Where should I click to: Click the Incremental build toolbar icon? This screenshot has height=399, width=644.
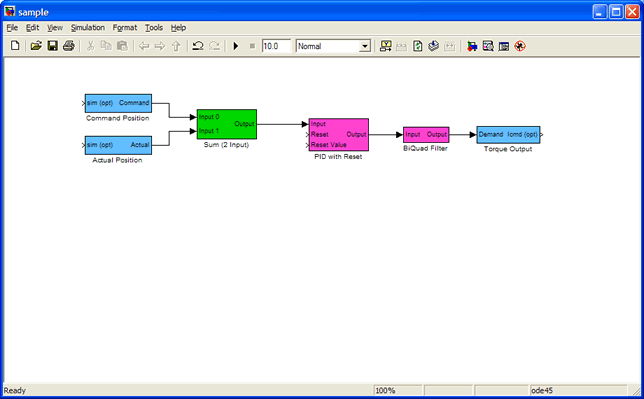(385, 46)
